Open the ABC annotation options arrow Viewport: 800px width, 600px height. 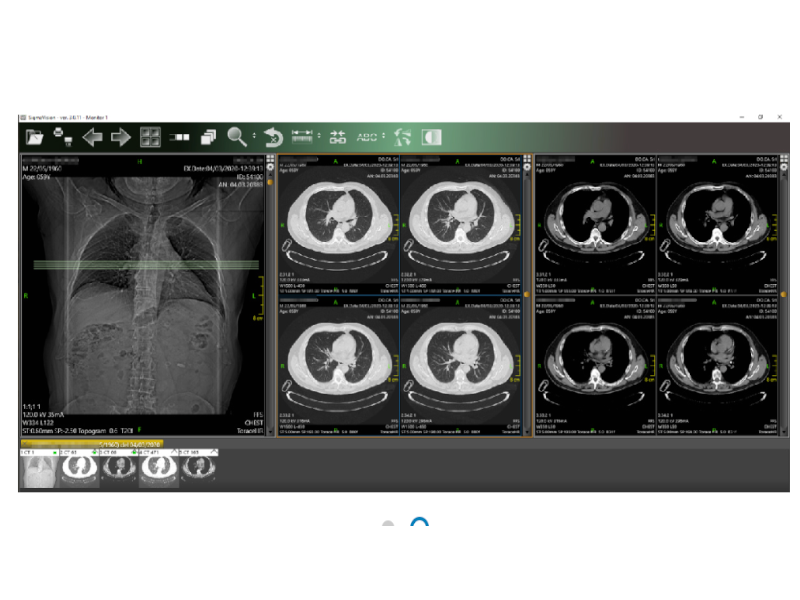383,136
